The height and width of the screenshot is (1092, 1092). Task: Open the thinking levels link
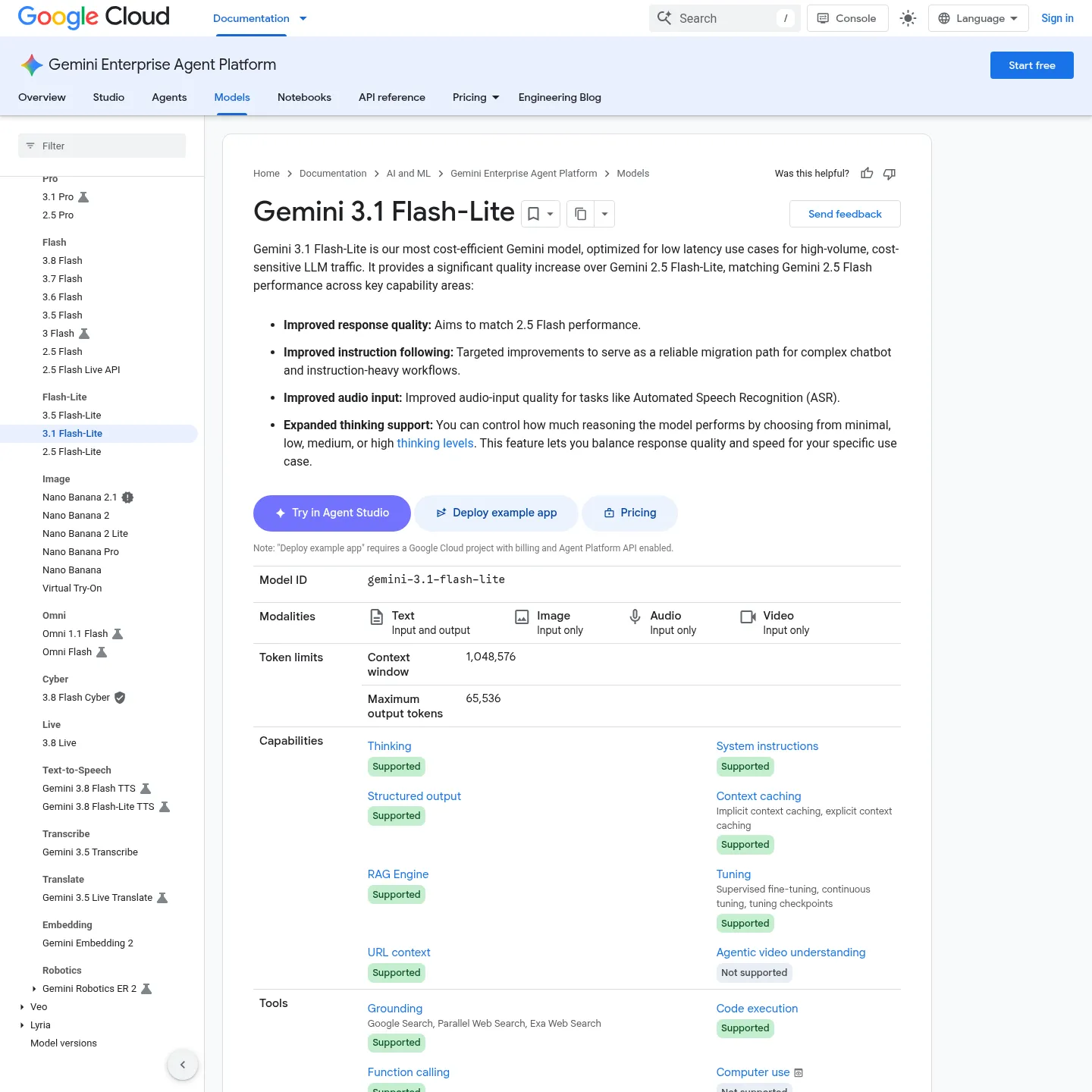(x=435, y=443)
